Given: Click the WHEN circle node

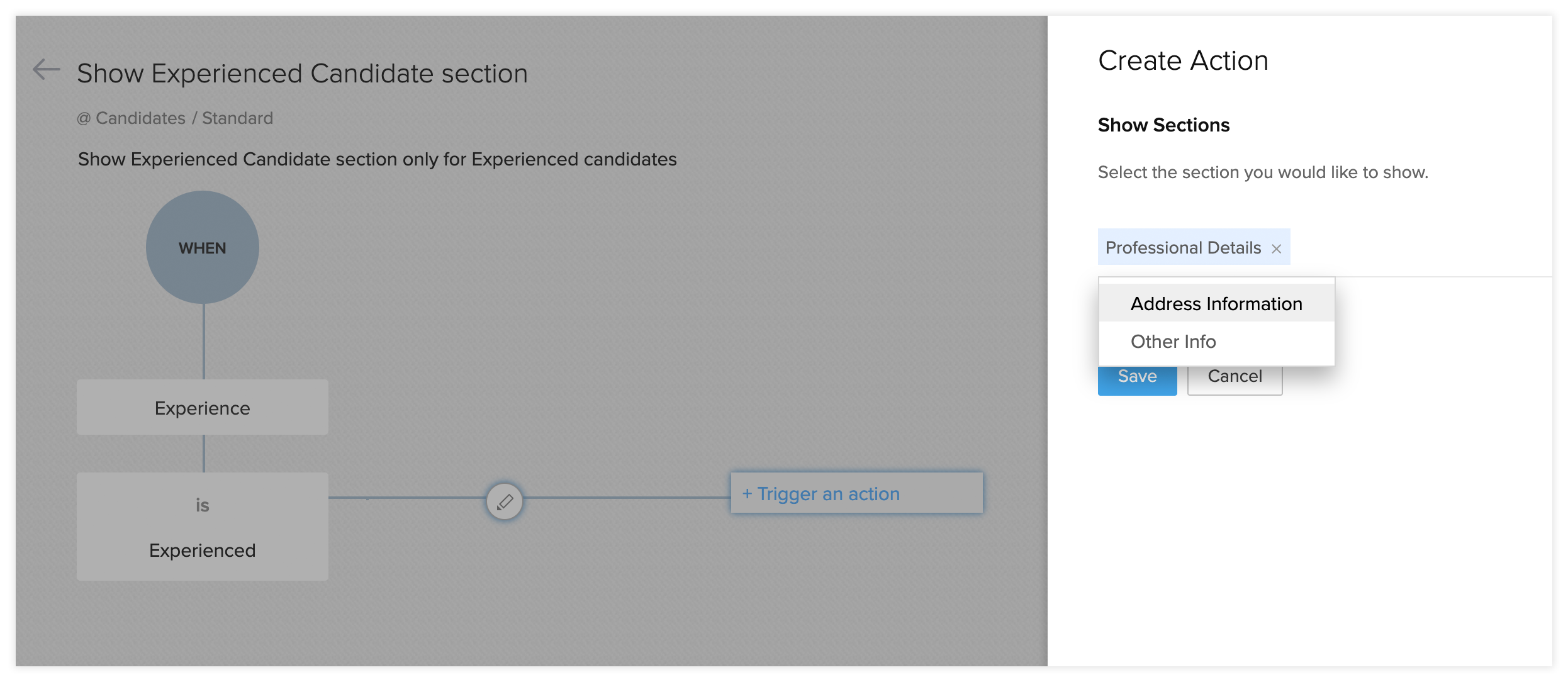Looking at the screenshot, I should [x=203, y=248].
